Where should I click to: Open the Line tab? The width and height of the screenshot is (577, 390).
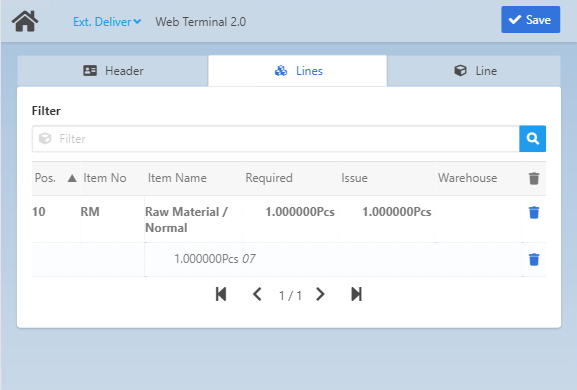click(474, 71)
